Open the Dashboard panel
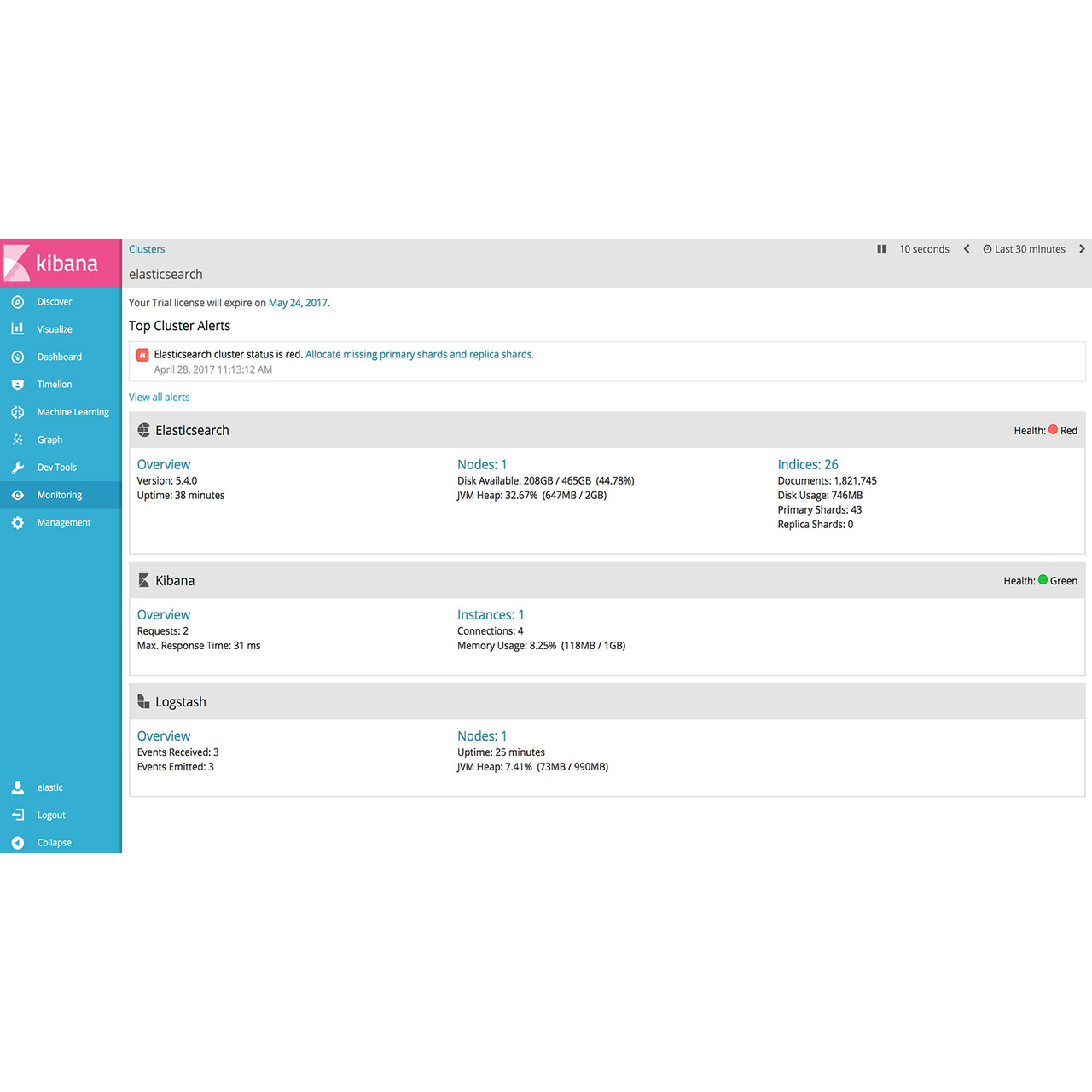 click(59, 357)
